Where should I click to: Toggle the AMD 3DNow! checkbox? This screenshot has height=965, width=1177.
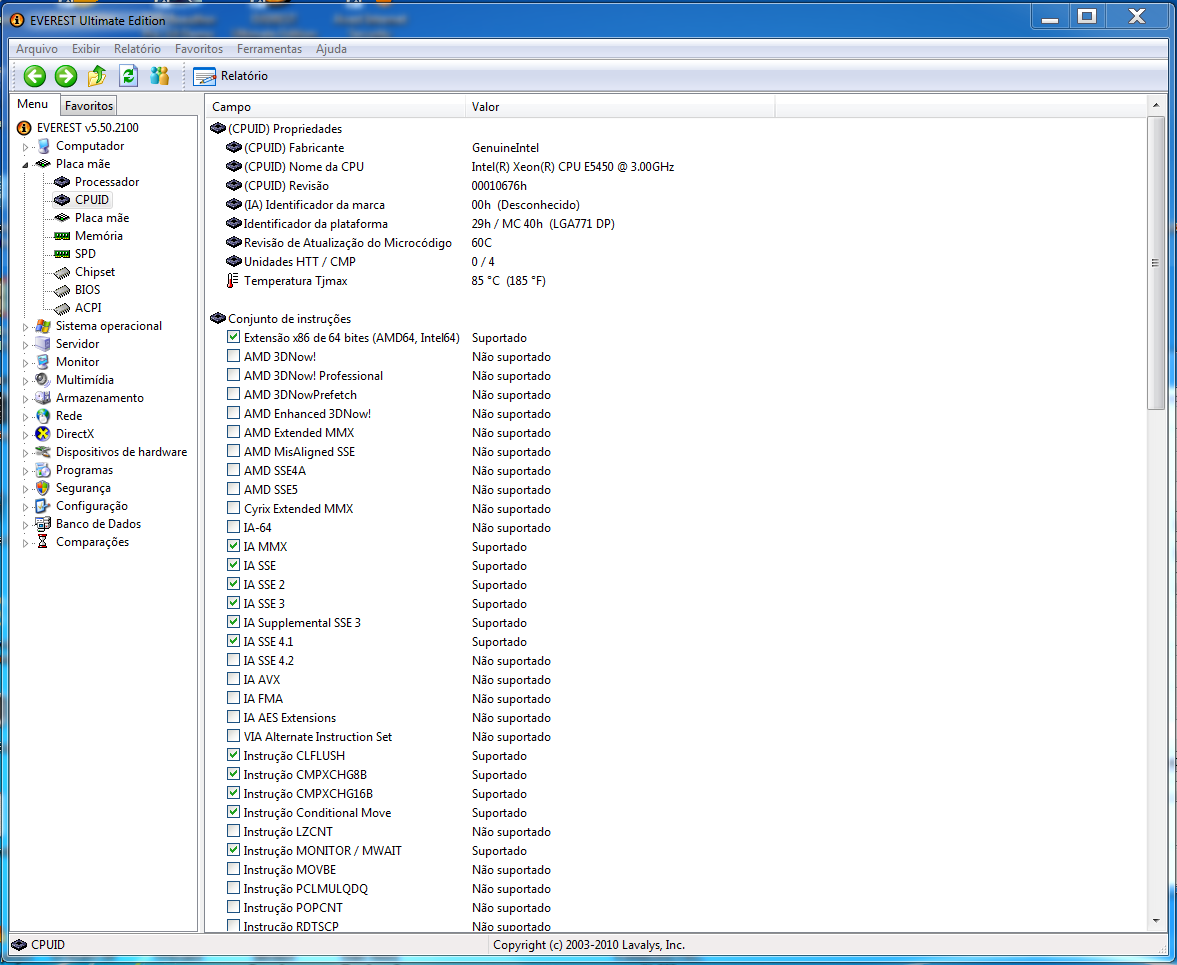[x=233, y=356]
